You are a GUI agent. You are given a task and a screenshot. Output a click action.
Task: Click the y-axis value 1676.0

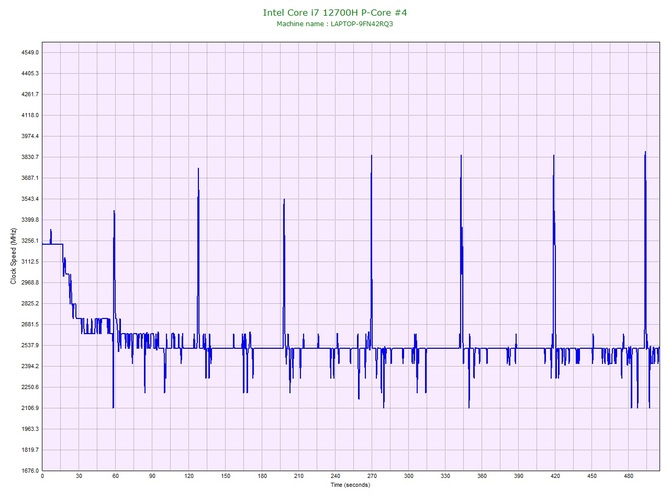30,471
